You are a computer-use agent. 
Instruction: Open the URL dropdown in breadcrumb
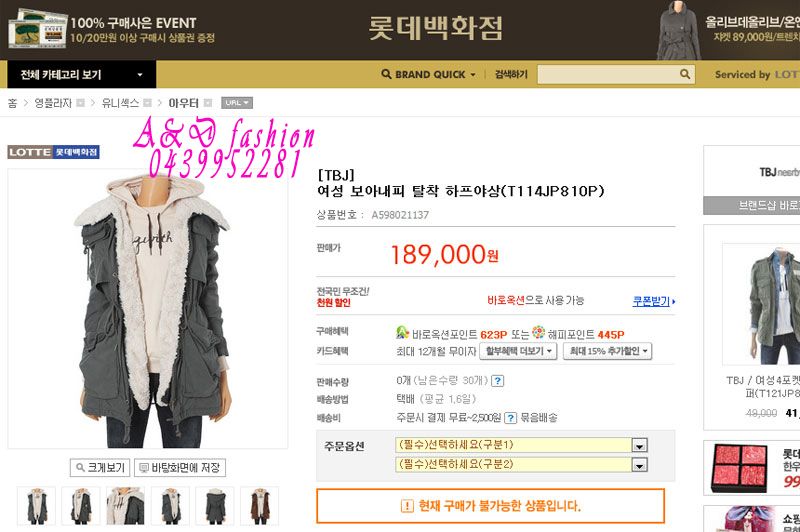click(x=237, y=103)
